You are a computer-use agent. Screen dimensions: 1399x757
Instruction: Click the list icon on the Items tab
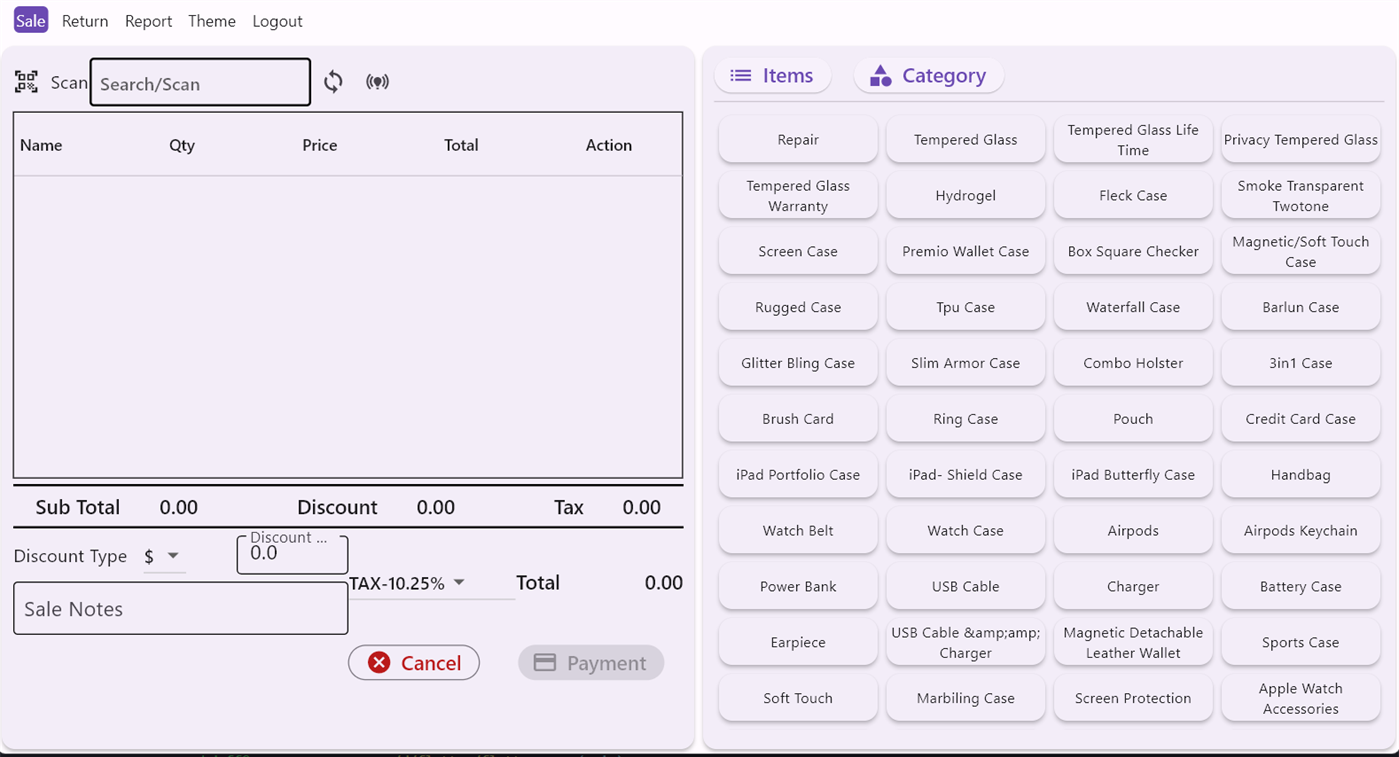coord(739,75)
